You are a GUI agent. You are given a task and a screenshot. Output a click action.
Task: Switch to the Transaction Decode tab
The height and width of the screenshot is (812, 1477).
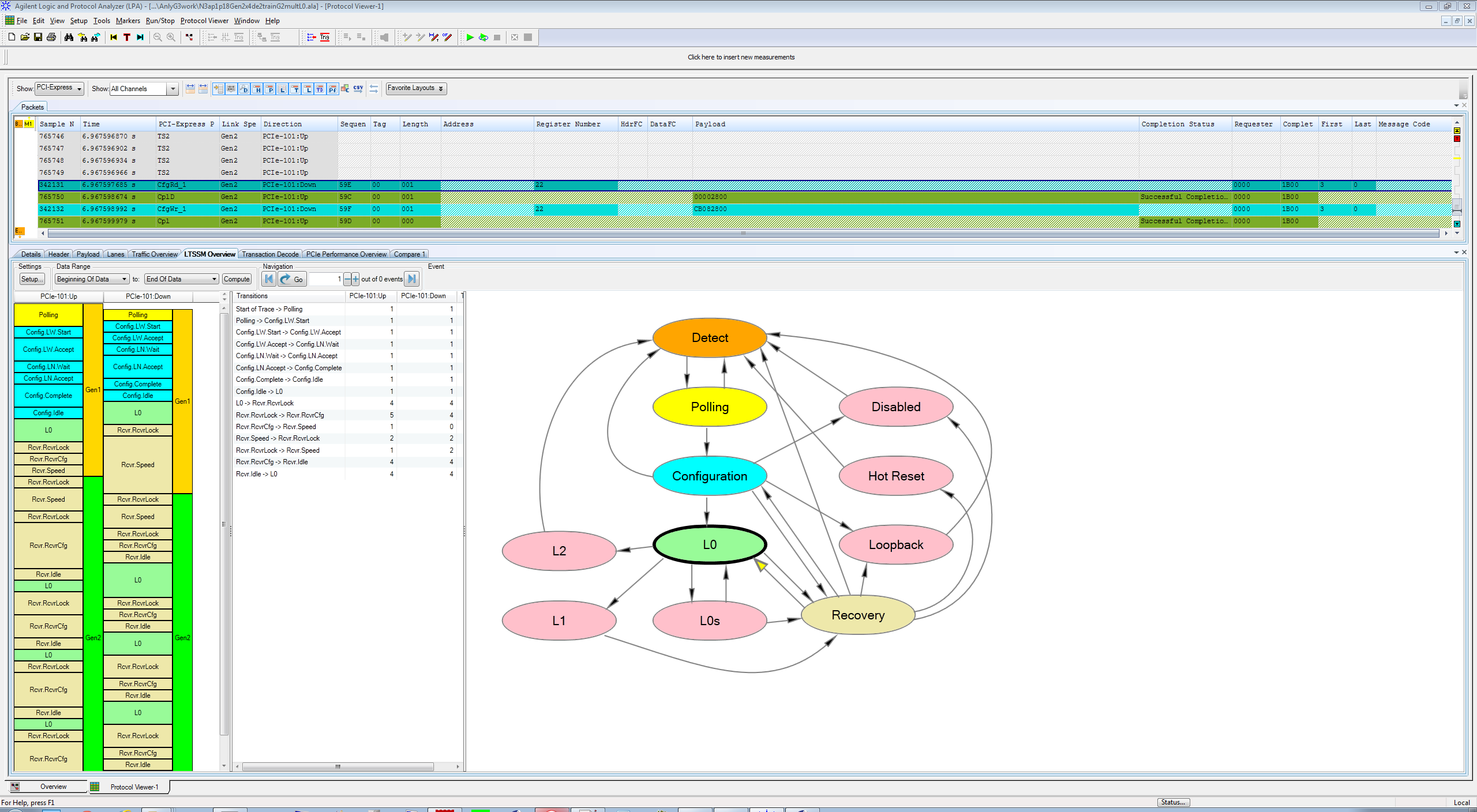pyautogui.click(x=270, y=254)
